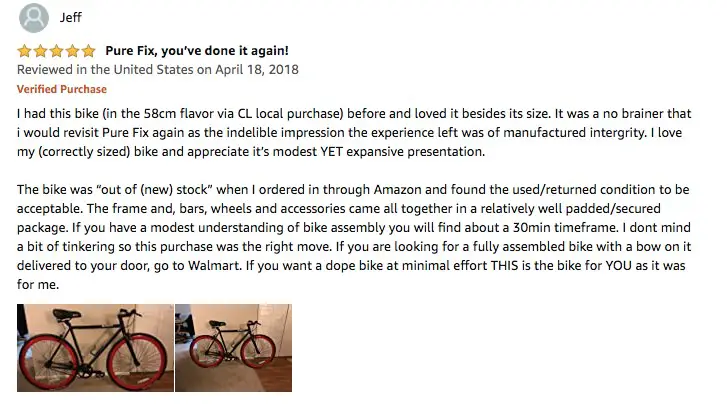
Task: Click the 'Verified Purchase' label
Action: click(x=62, y=89)
